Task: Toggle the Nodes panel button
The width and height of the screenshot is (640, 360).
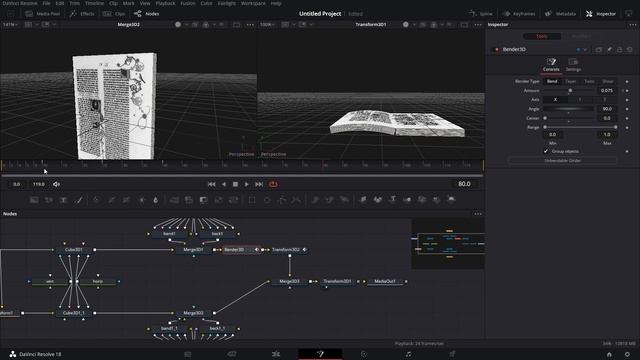Action: 147,13
